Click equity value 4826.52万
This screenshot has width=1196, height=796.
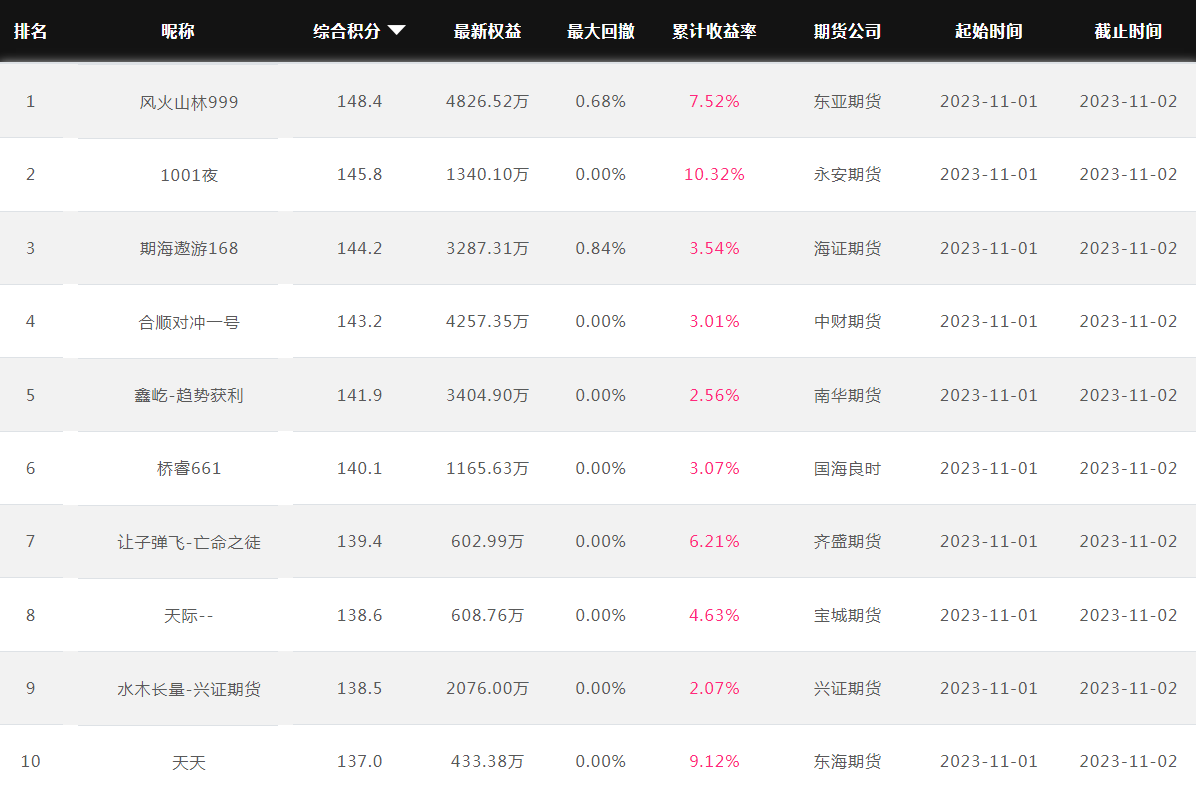(x=487, y=101)
